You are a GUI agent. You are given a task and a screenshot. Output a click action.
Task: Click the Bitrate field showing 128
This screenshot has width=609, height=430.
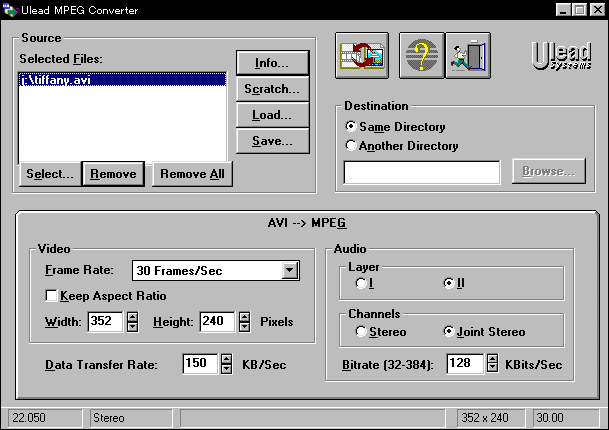(x=465, y=364)
